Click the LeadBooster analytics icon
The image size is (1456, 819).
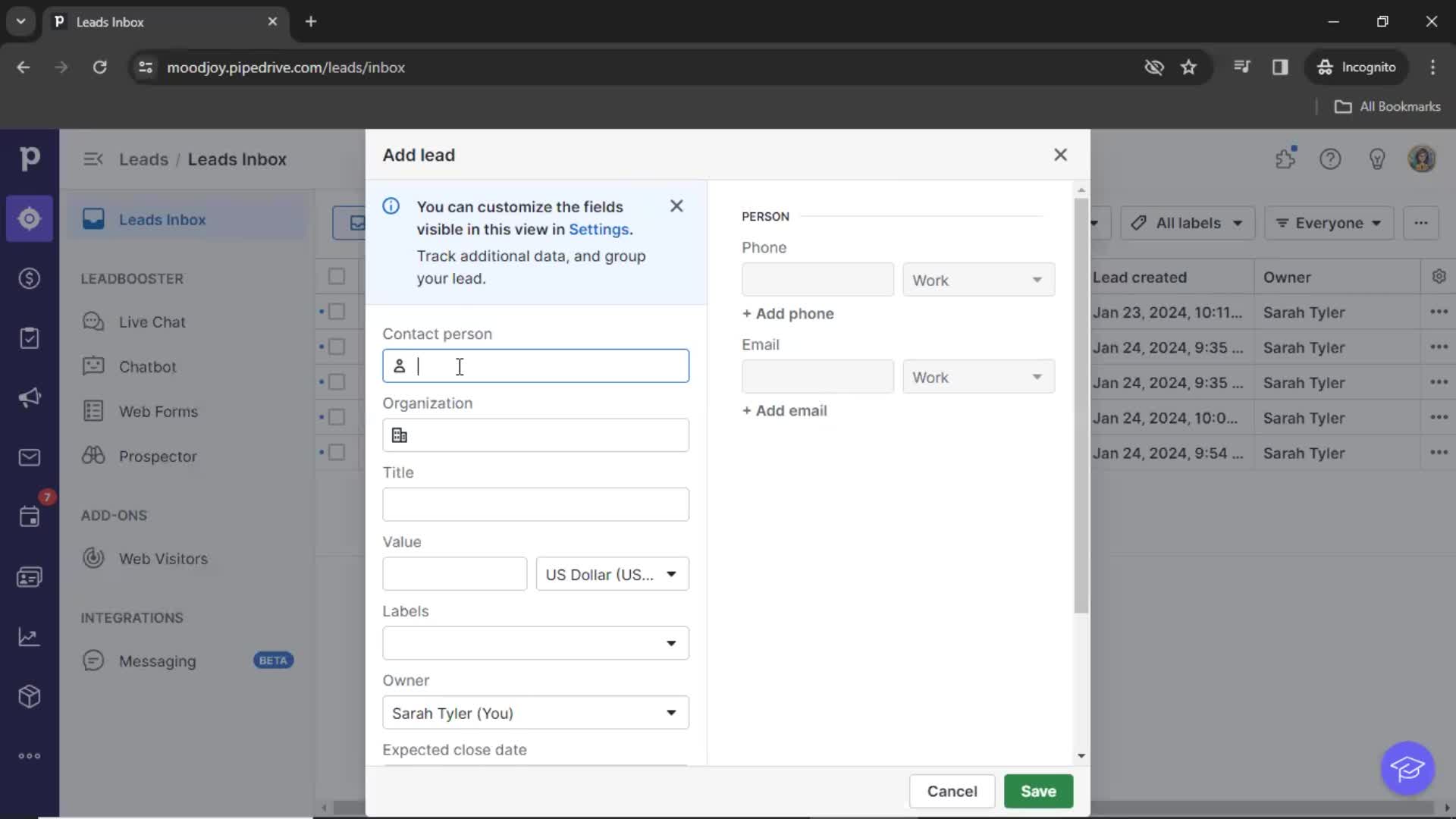coord(30,636)
